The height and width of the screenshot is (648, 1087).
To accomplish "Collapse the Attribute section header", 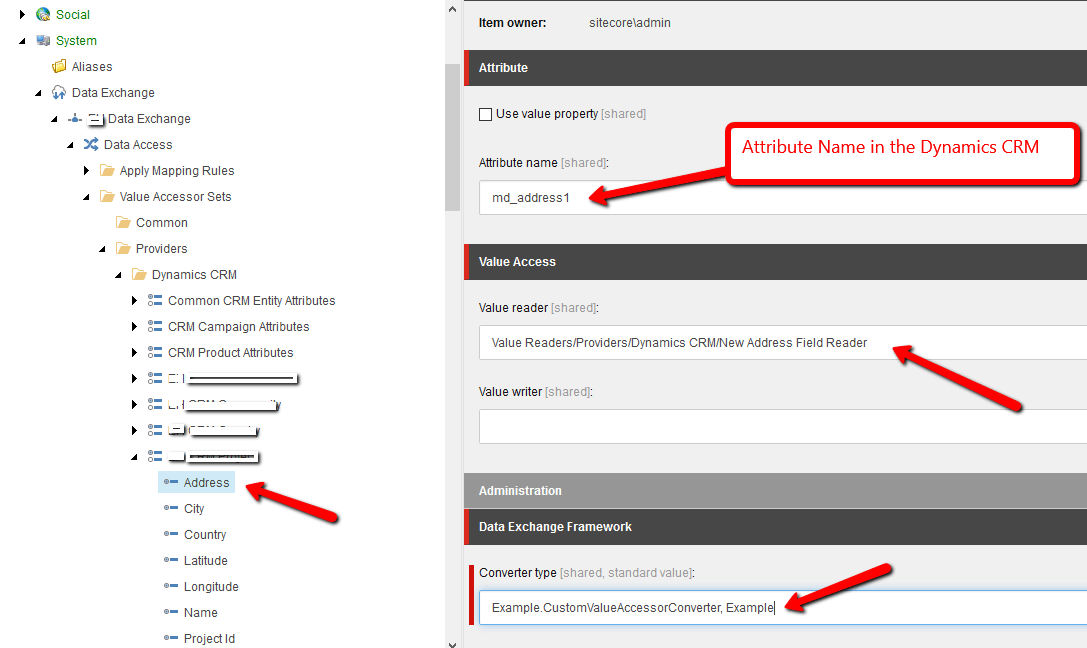I will coord(775,68).
